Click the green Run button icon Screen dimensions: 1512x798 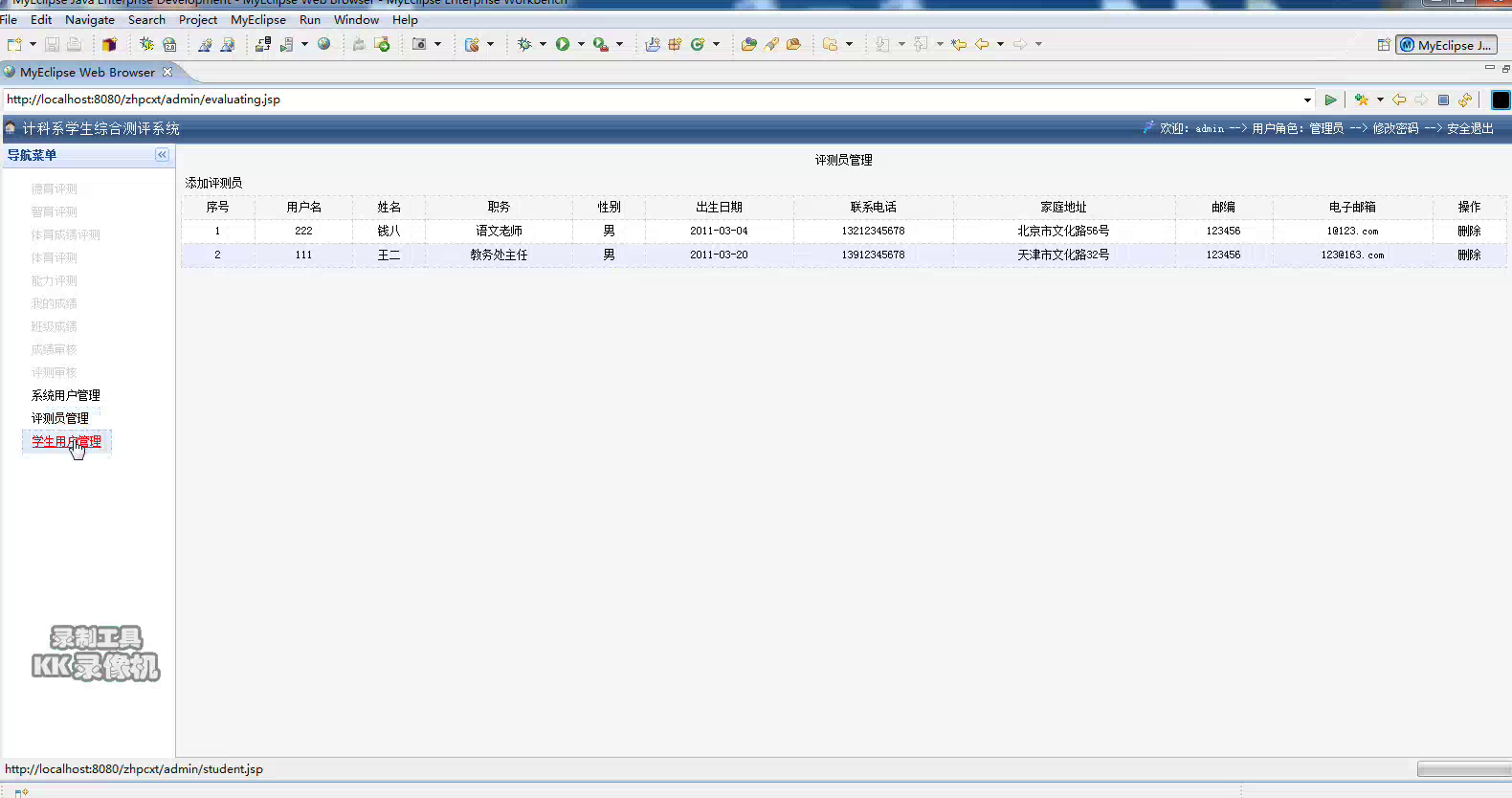point(563,44)
